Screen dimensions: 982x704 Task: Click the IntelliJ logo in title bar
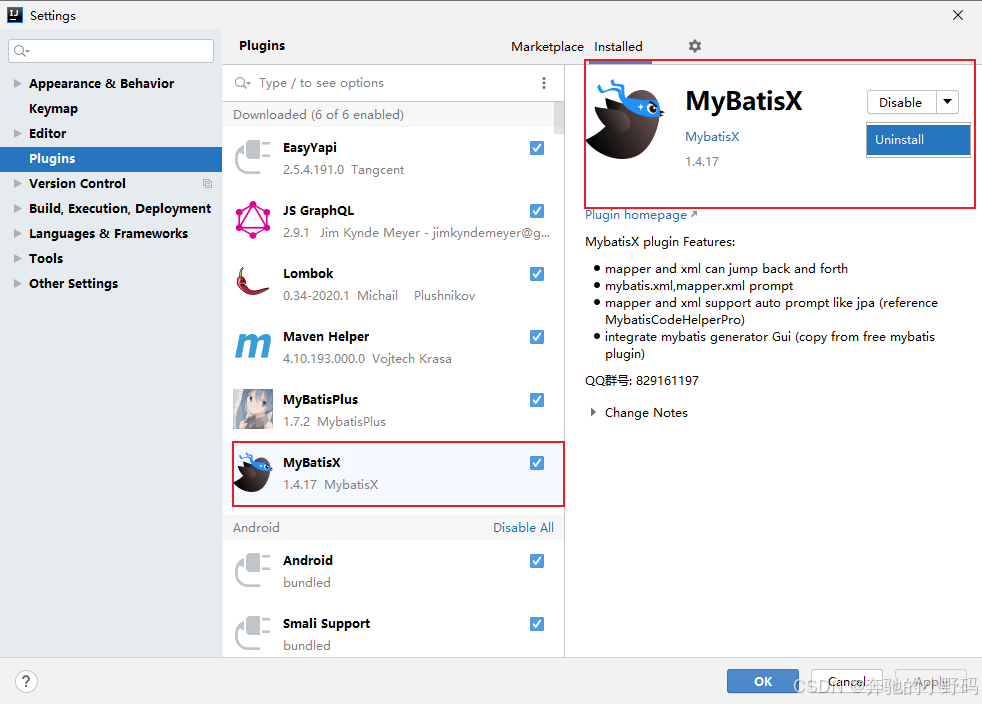coord(15,15)
